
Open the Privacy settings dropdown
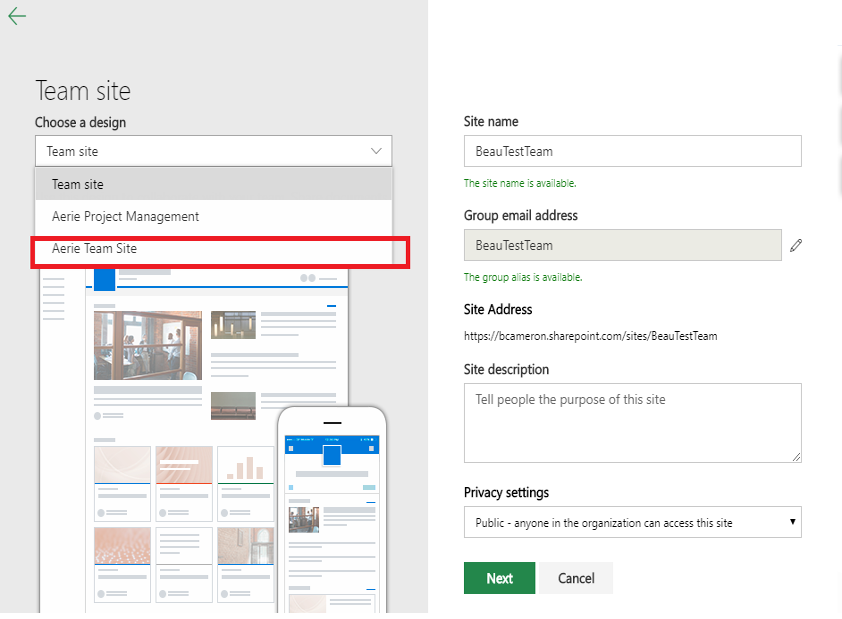coord(633,522)
